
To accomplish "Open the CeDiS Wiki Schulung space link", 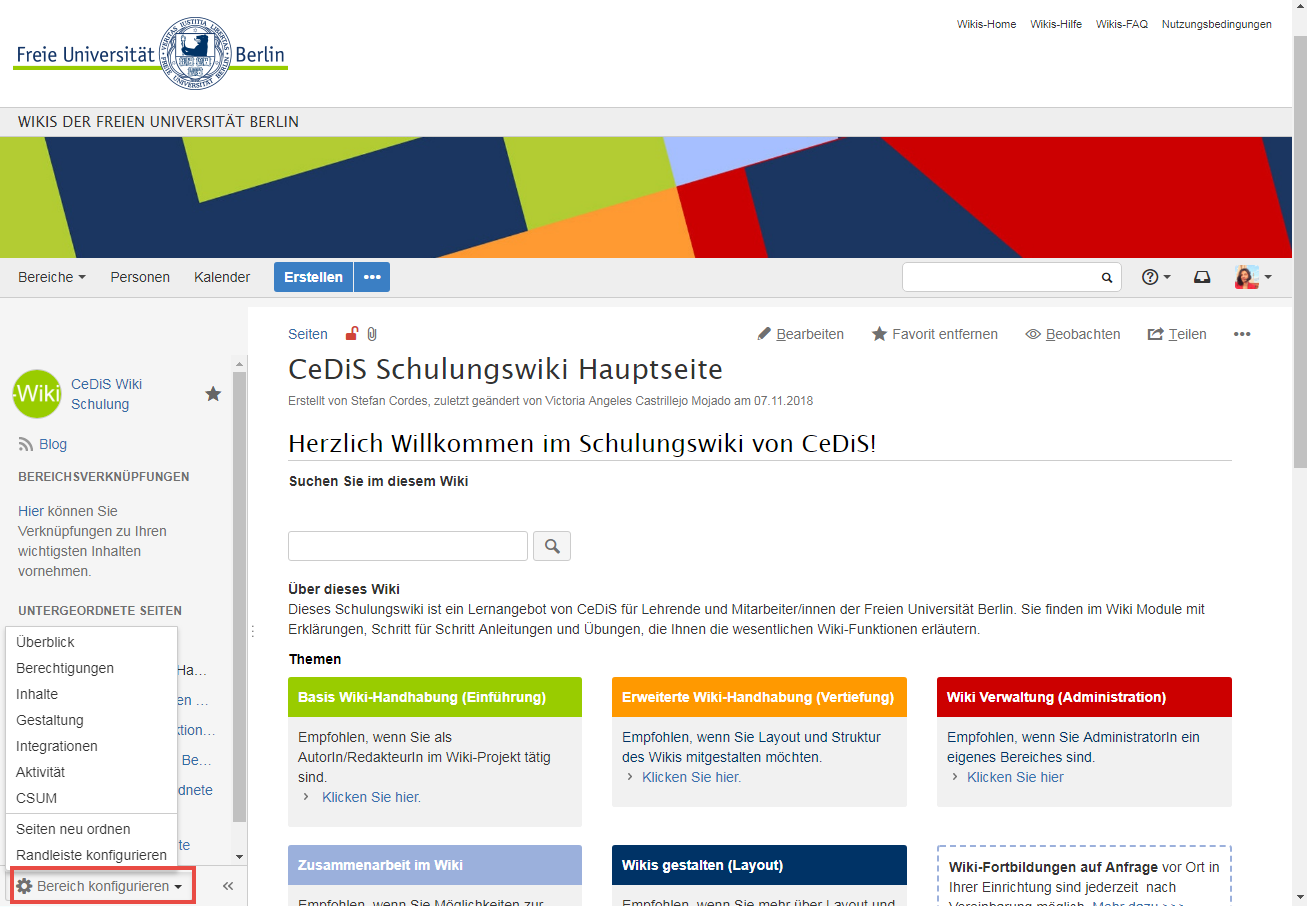I will pos(106,394).
